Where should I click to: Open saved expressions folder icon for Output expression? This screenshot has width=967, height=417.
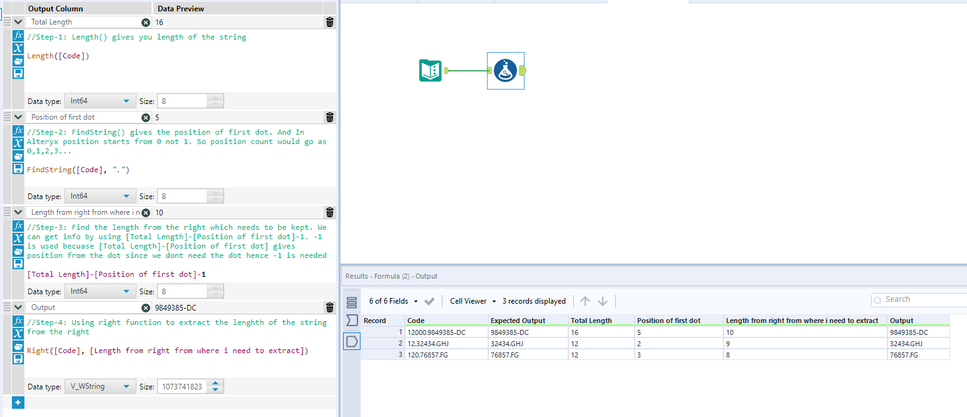[x=19, y=346]
